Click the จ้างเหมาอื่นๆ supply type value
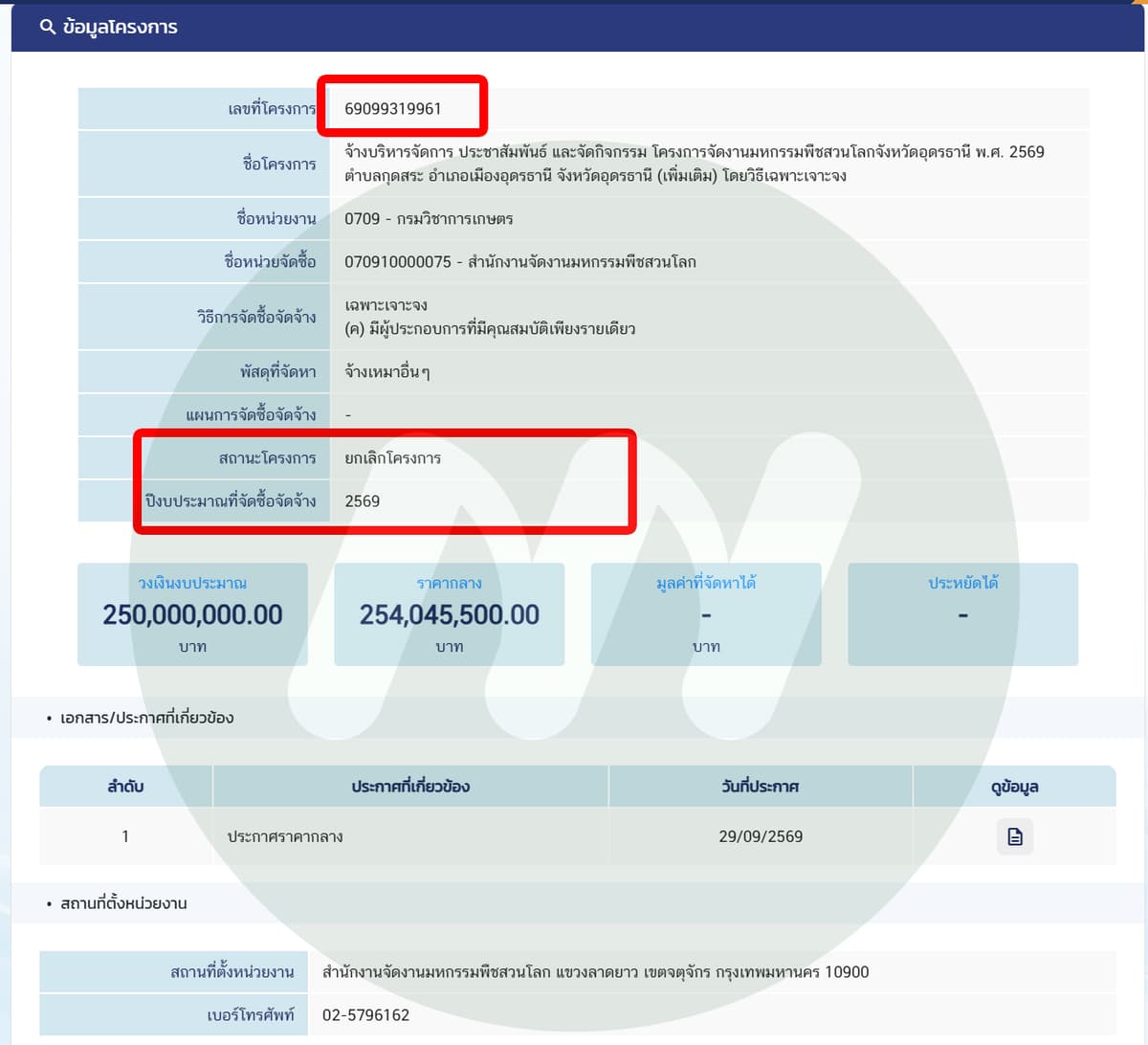1148x1045 pixels. (387, 371)
